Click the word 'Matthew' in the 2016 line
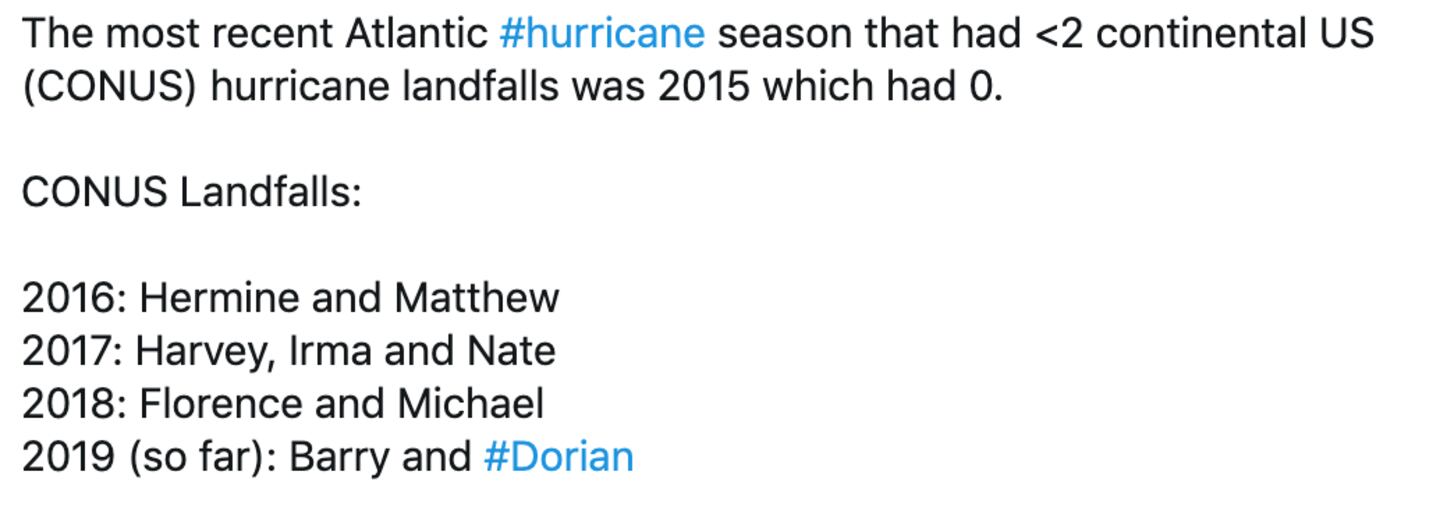Screen dimensions: 1440x507 tap(477, 298)
